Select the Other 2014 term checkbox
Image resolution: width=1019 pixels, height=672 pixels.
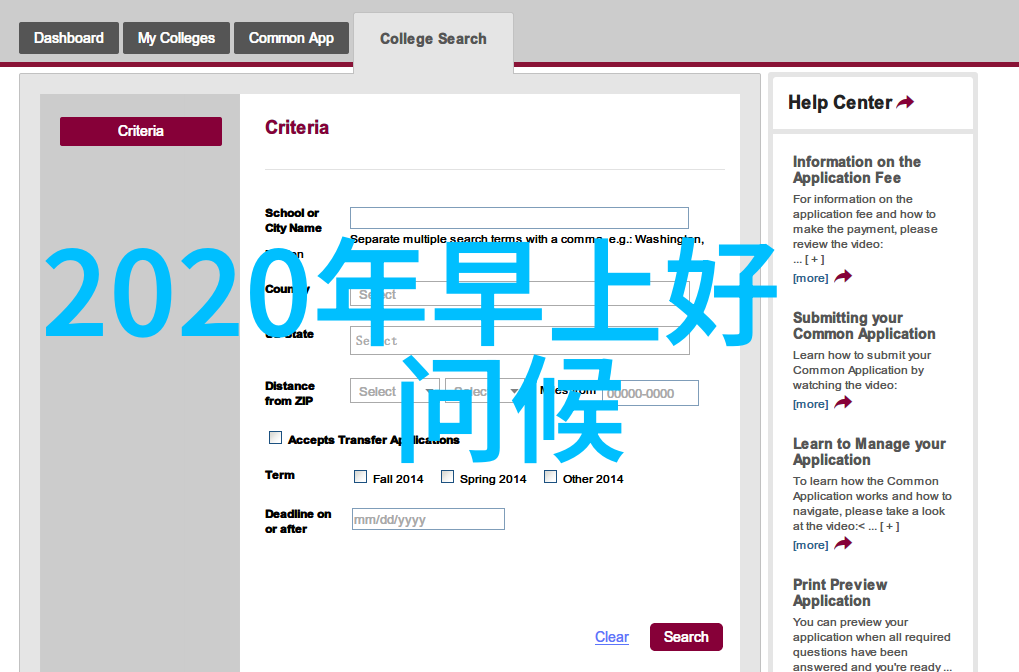(550, 476)
